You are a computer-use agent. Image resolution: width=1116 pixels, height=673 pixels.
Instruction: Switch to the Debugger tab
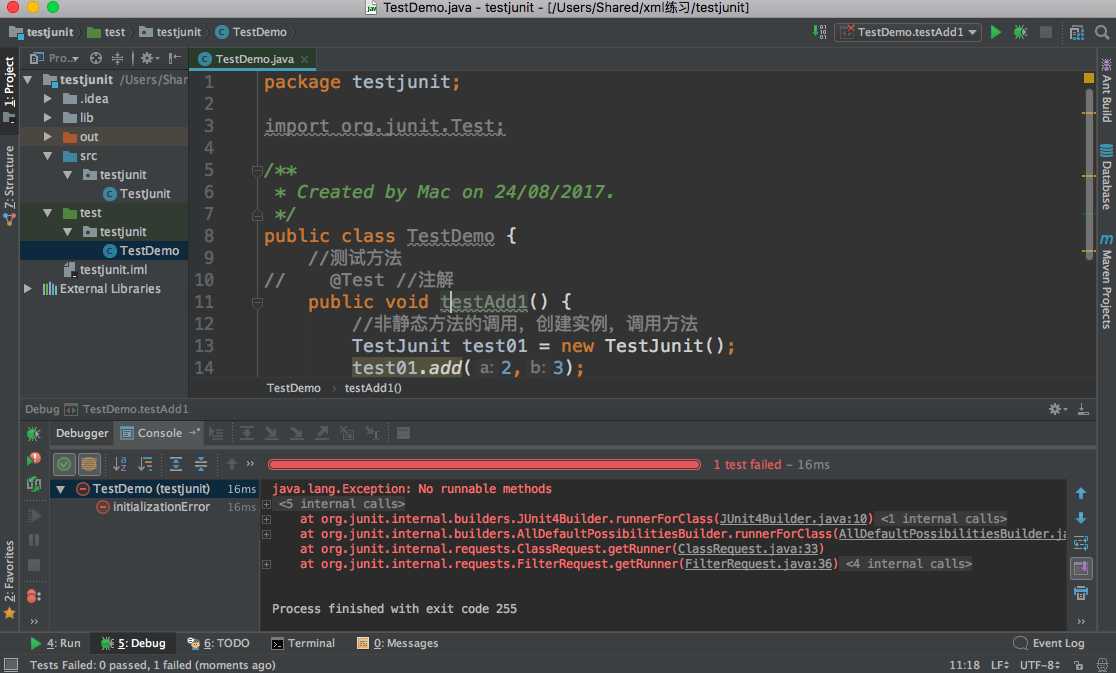pyautogui.click(x=82, y=433)
